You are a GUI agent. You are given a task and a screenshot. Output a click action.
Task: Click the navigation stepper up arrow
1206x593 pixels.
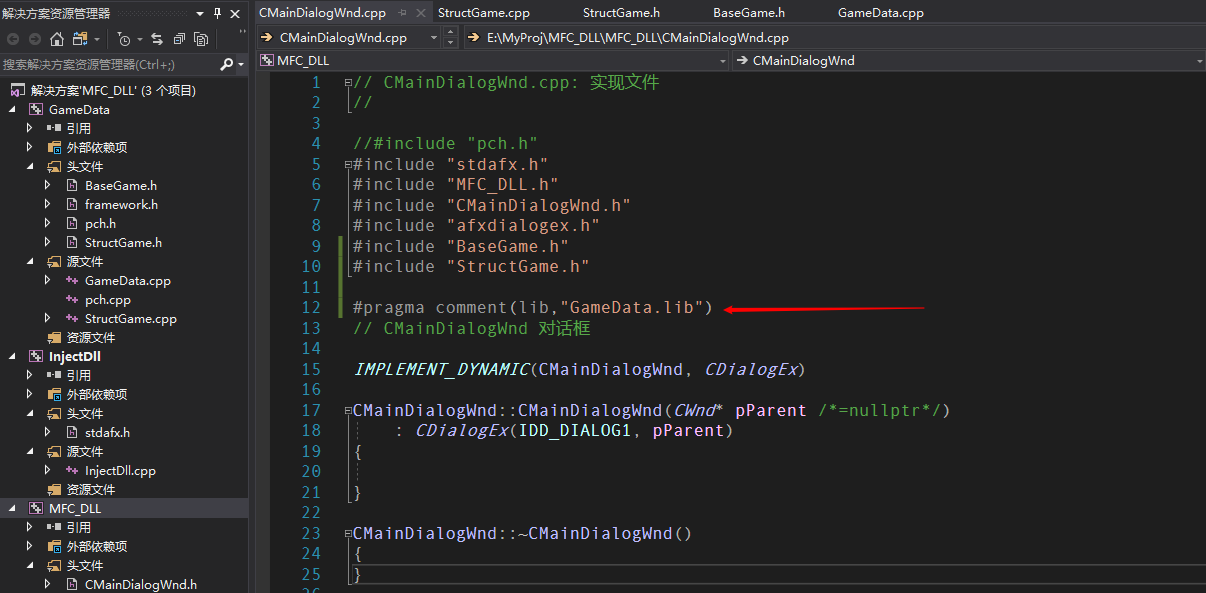click(450, 32)
